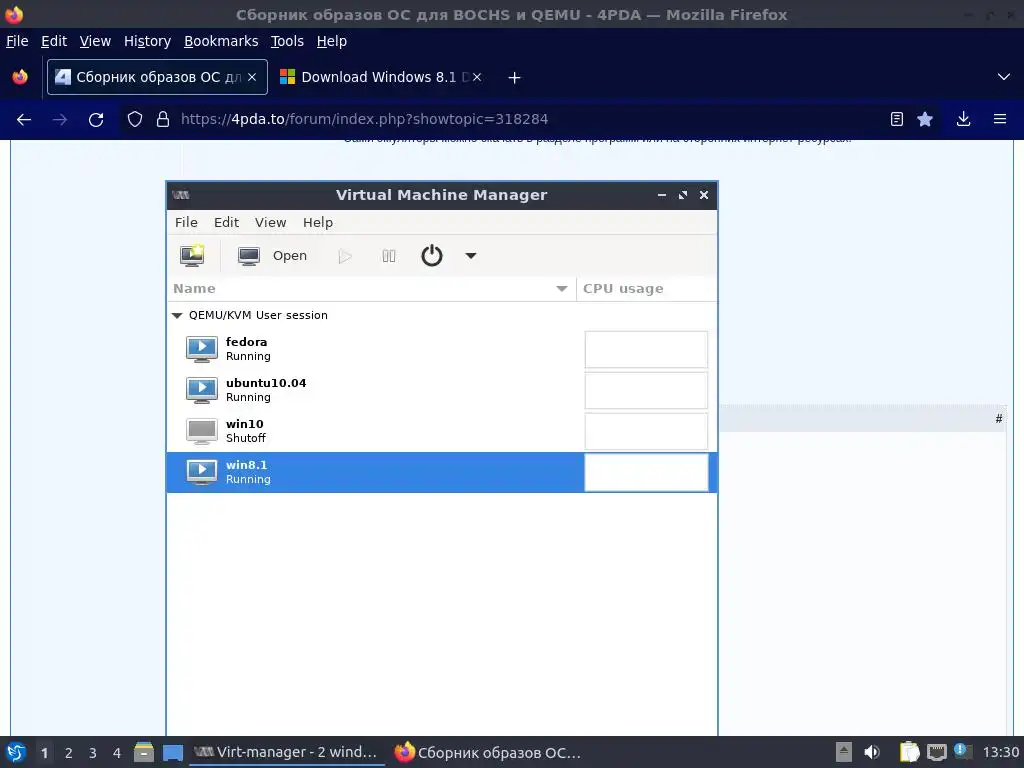List all tabs chevron
Viewport: 1024px width, 768px height.
tap(1004, 77)
